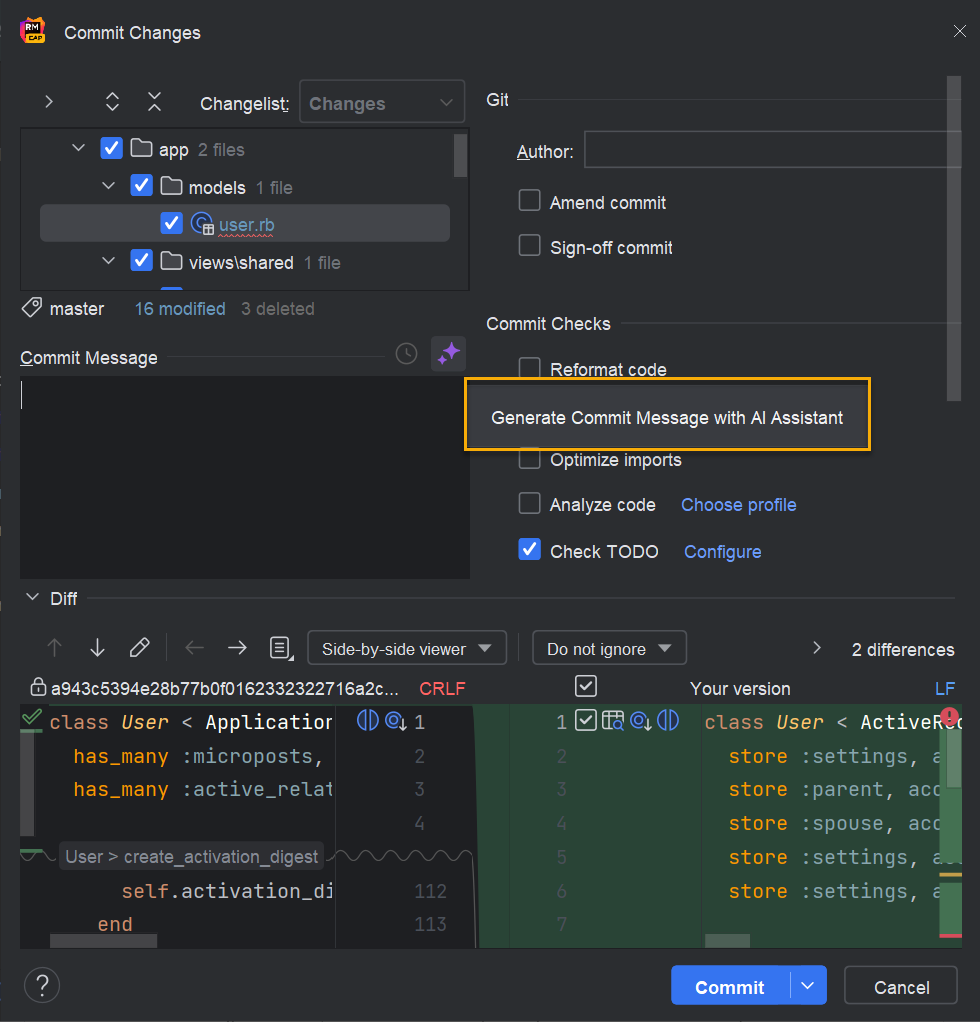The image size is (980, 1022).
Task: Click the User > create_activation_digest breadcrumb
Action: click(192, 856)
